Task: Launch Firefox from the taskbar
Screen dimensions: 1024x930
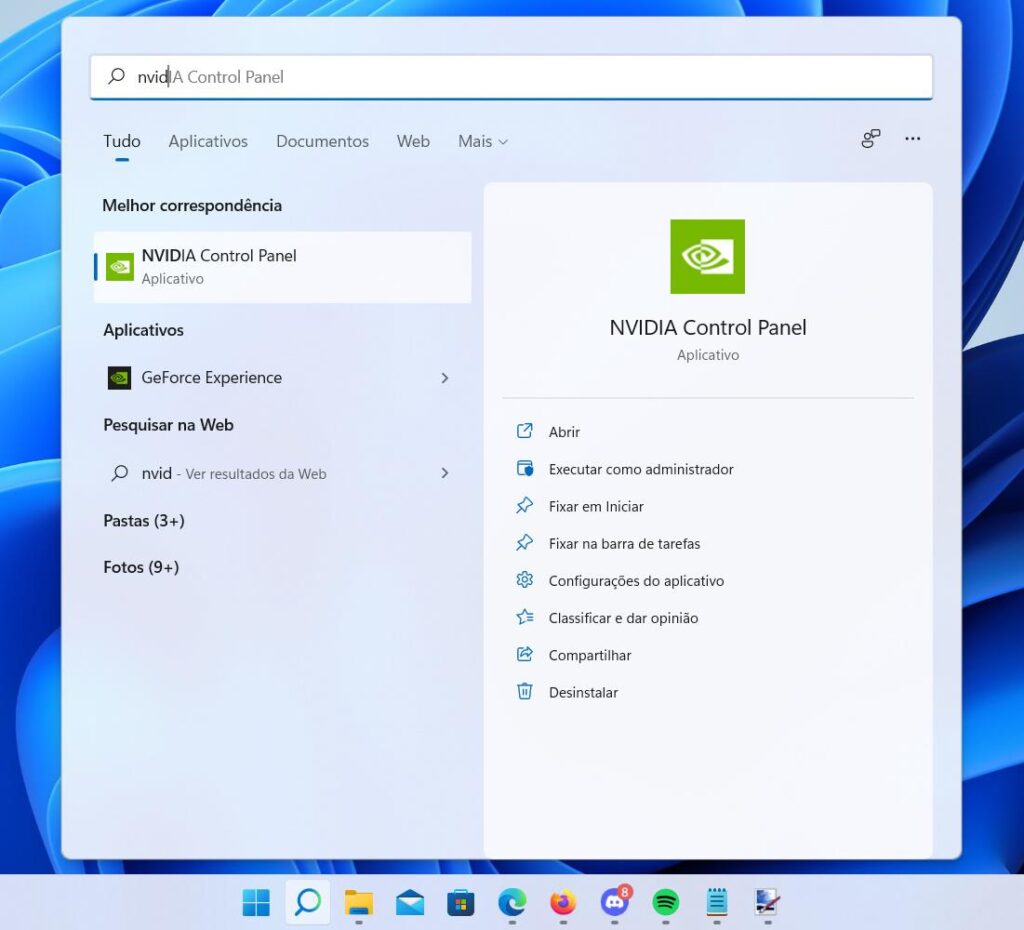Action: click(563, 902)
